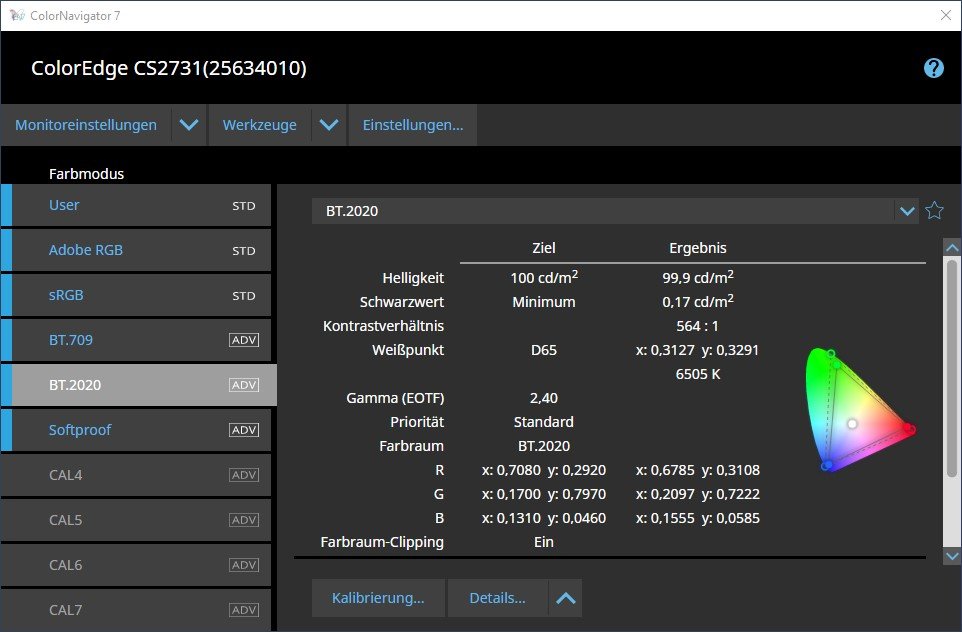The image size is (962, 632).
Task: Open Einstellungen settings
Action: tap(412, 126)
